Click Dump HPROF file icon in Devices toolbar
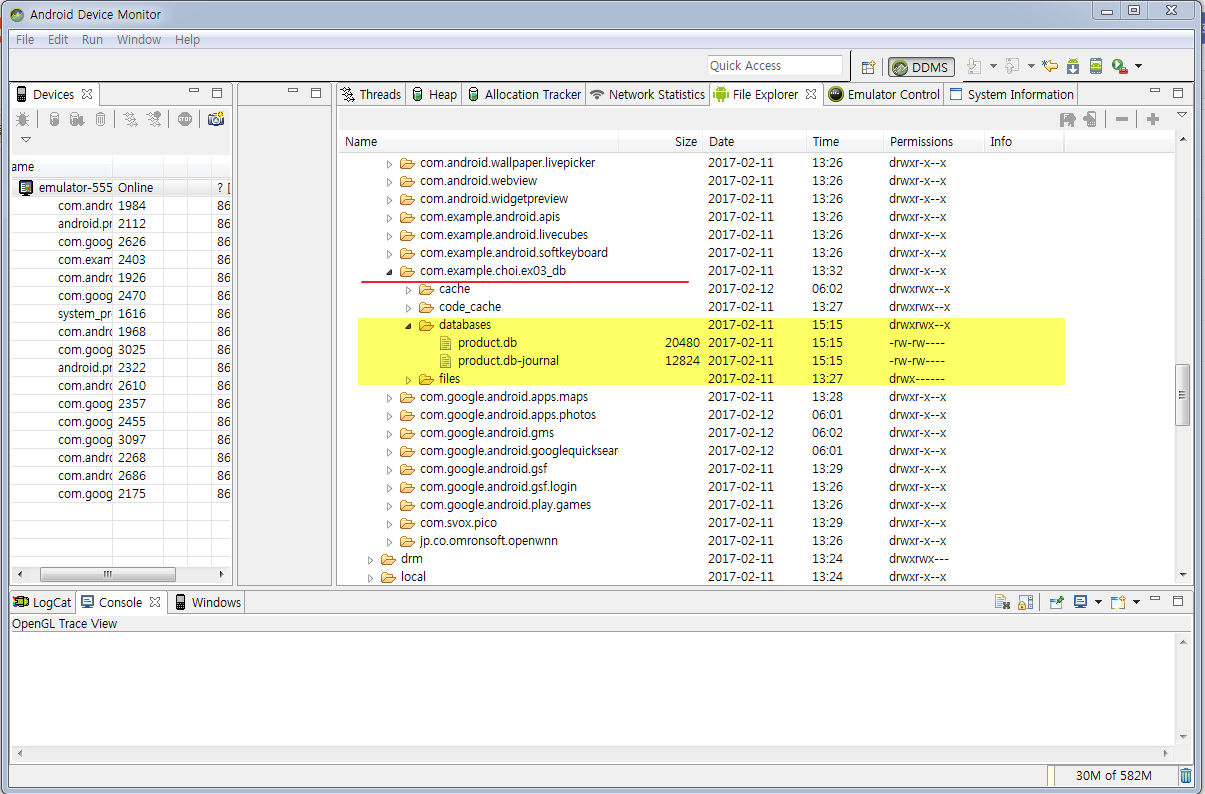Image resolution: width=1205 pixels, height=794 pixels. (78, 119)
